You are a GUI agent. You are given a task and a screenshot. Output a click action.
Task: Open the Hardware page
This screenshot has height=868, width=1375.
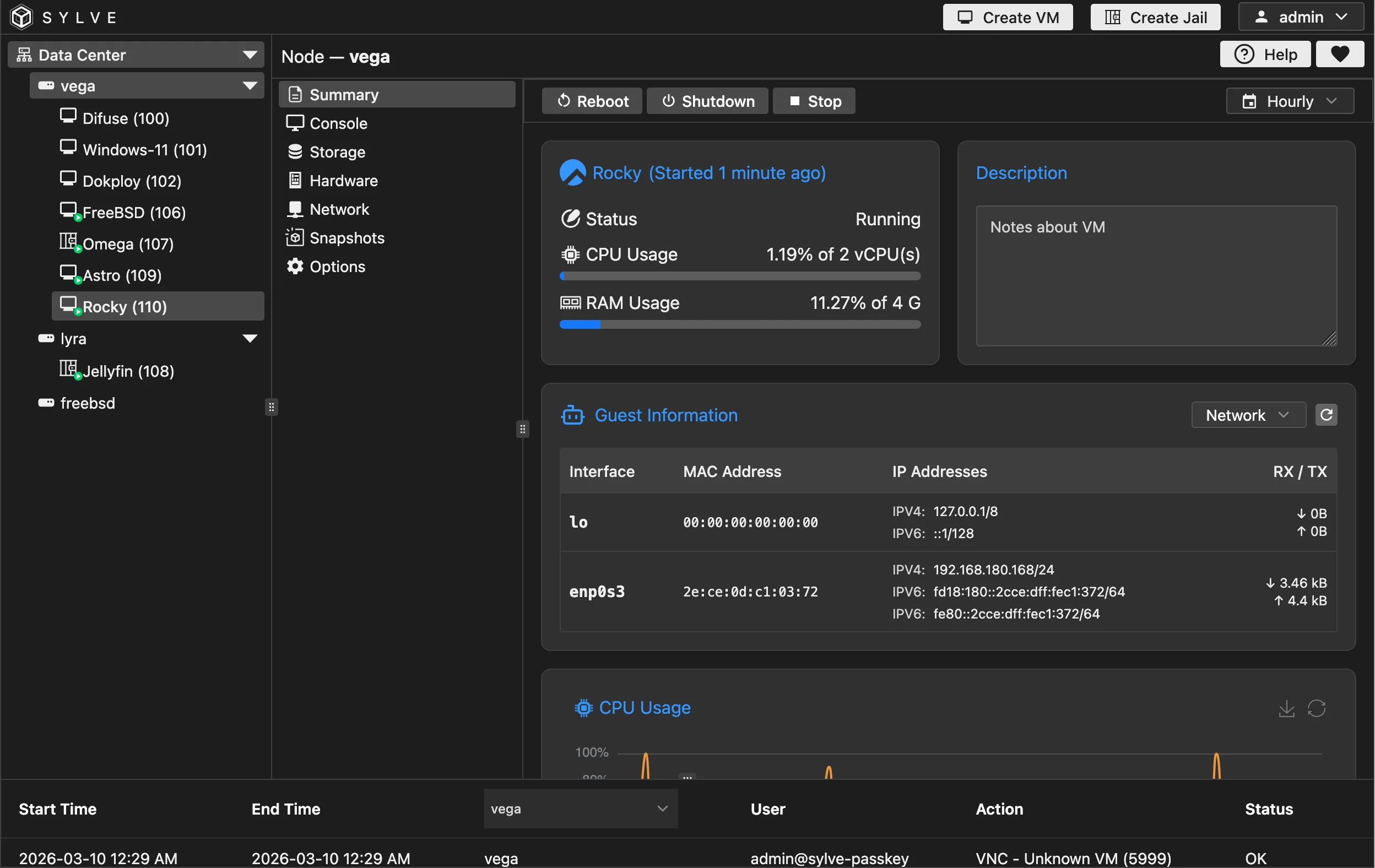click(x=343, y=181)
